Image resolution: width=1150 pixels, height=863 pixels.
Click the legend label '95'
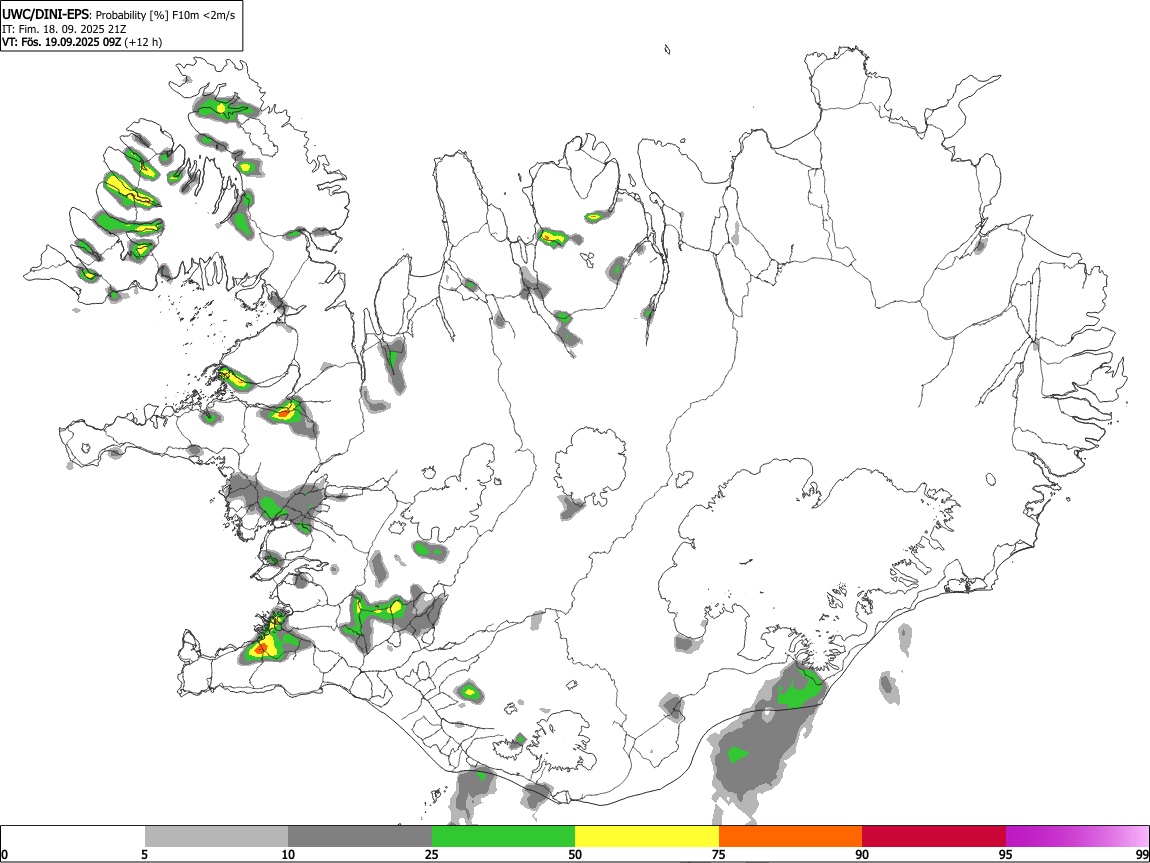click(x=1006, y=855)
